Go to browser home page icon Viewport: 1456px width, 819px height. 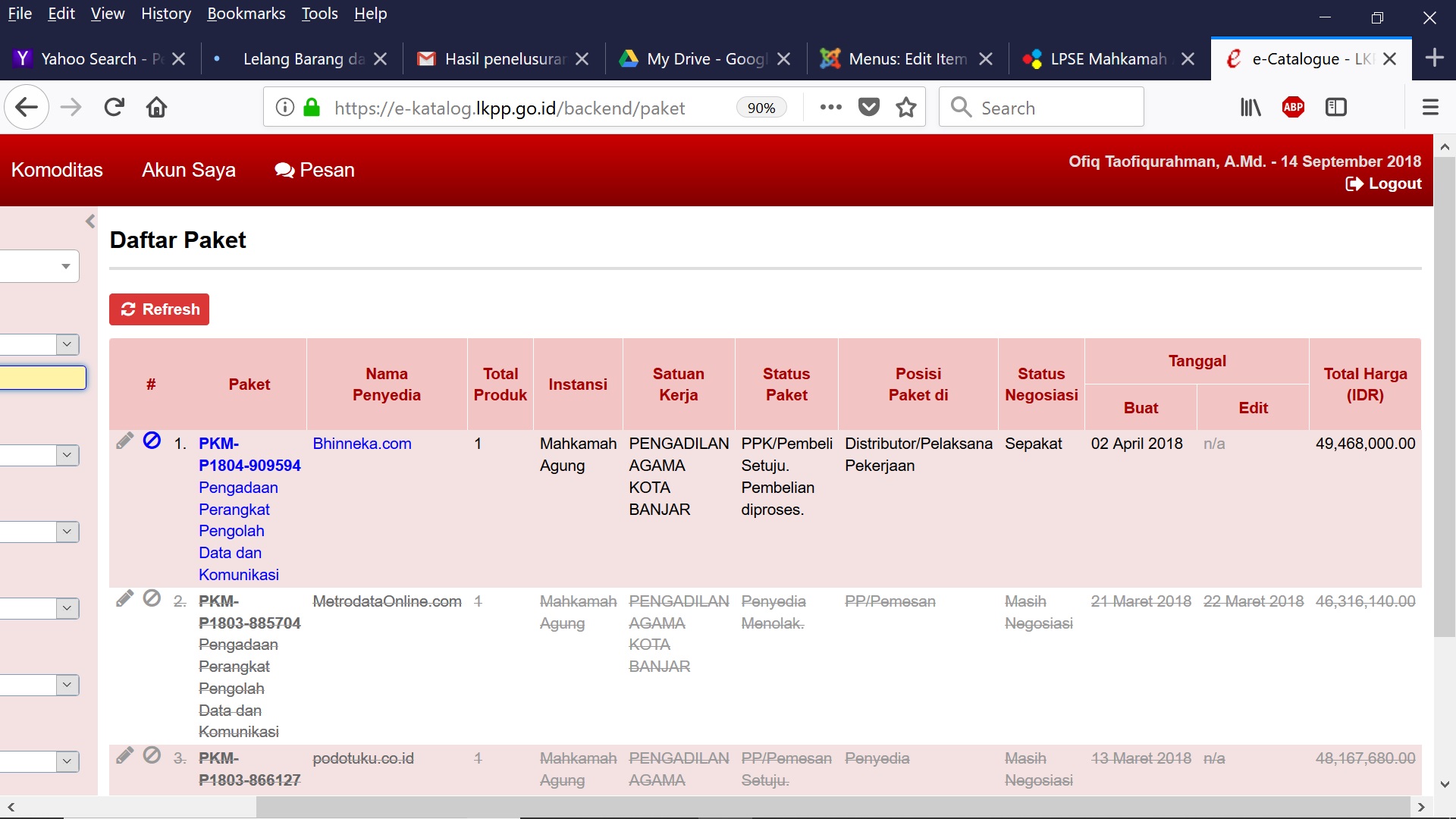(x=156, y=108)
